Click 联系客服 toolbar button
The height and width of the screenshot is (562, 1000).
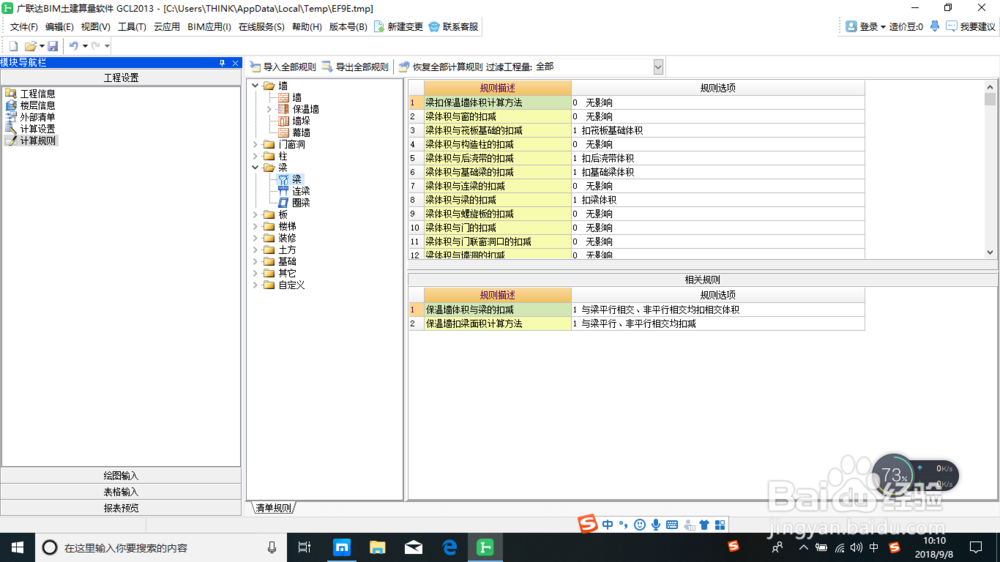453,27
